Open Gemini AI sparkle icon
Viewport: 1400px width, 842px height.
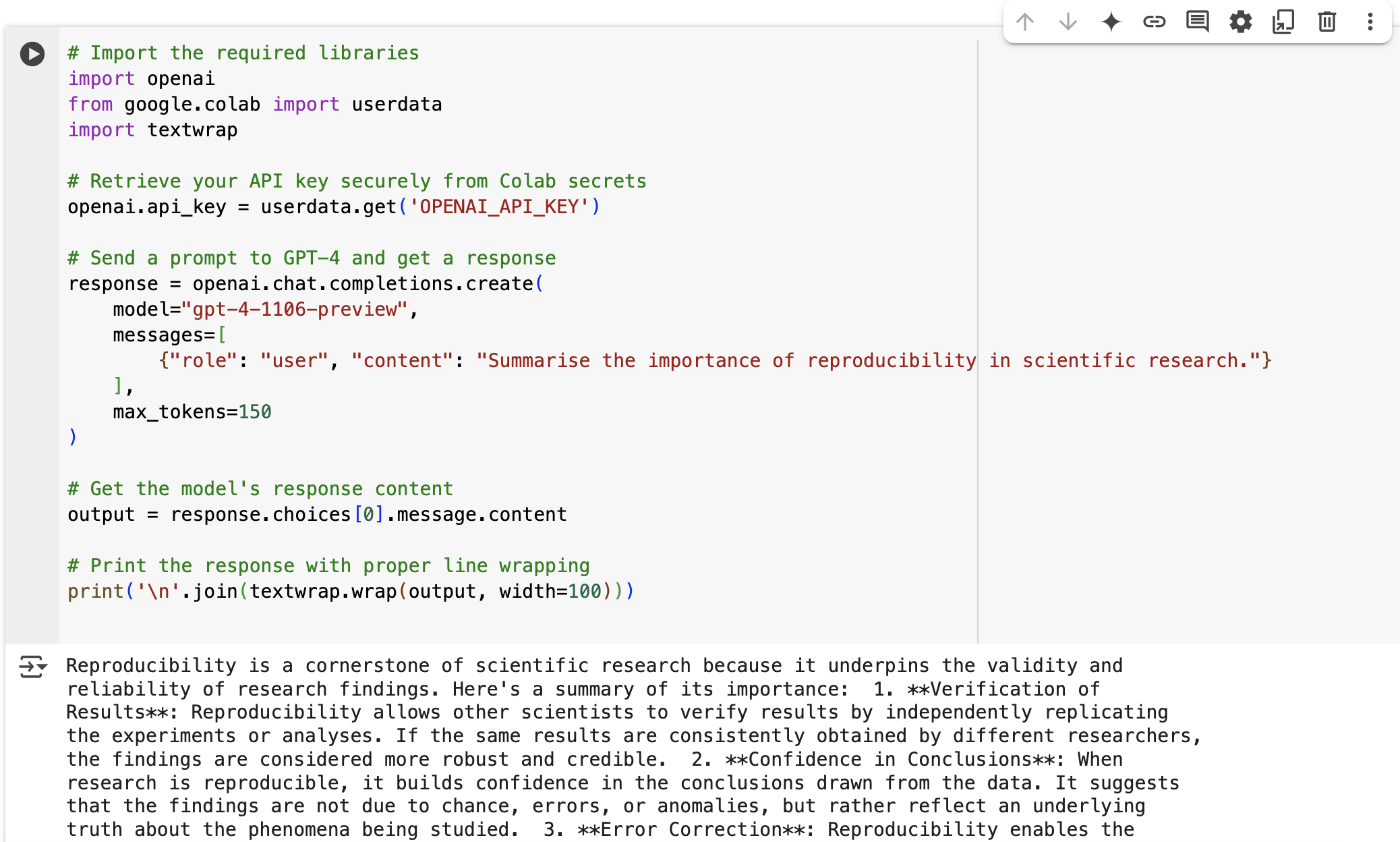click(1111, 22)
